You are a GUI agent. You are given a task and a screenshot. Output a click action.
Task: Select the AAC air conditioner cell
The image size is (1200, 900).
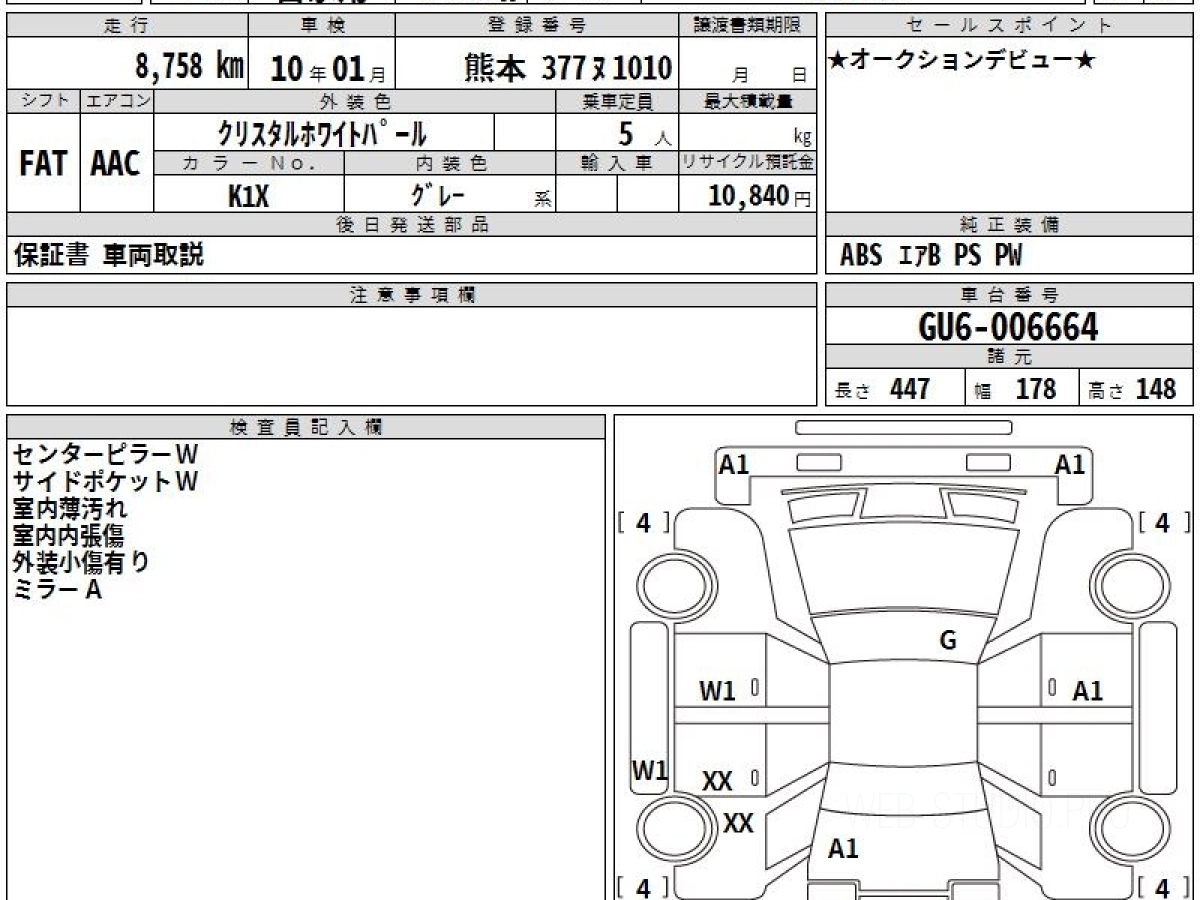116,164
